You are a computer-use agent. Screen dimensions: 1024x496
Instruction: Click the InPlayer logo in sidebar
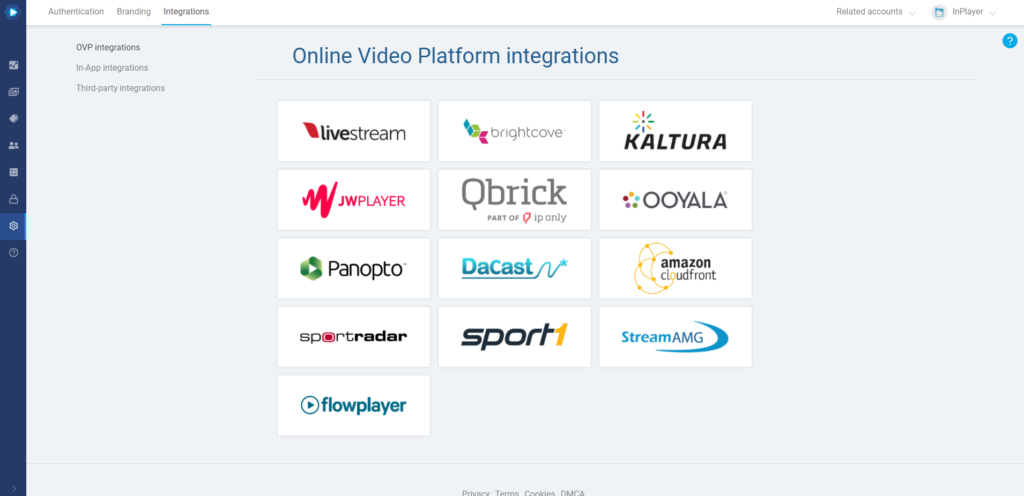coord(13,12)
